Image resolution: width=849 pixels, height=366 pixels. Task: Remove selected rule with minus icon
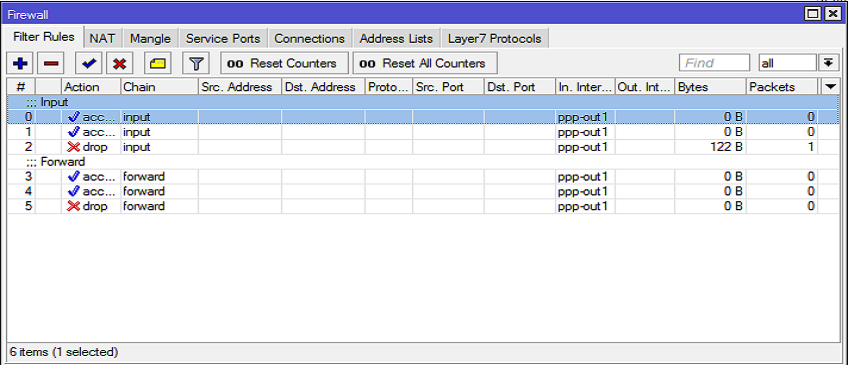point(51,63)
